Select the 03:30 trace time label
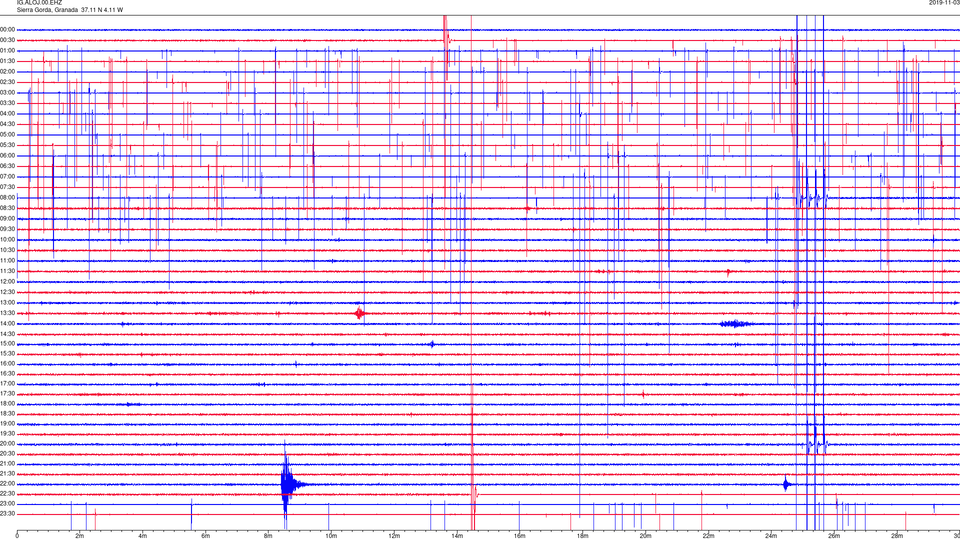This screenshot has width=960, height=540. click(x=8, y=103)
